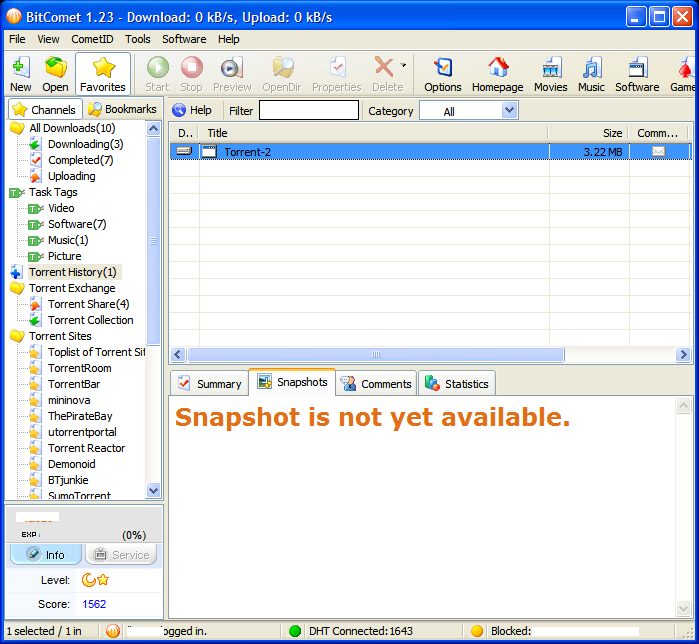The height and width of the screenshot is (644, 699).
Task: Open the Demonoid site link
Action: [72, 464]
